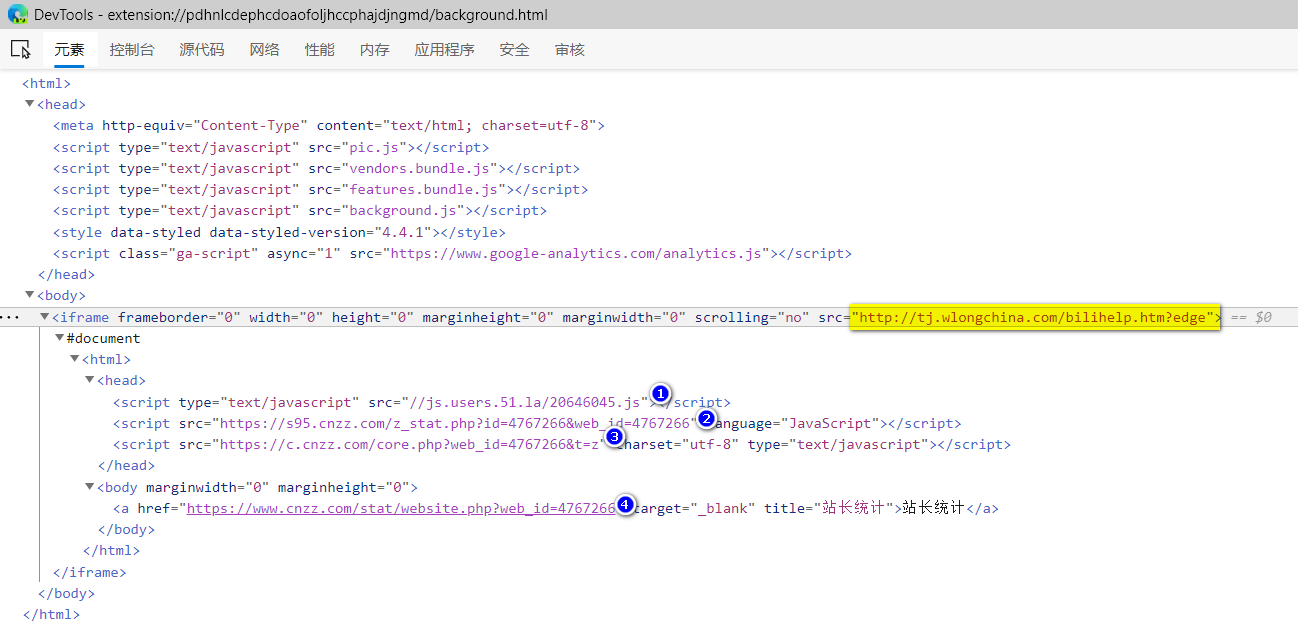The image size is (1298, 632).
Task: Click annotation badge 4 beside the anchor tag
Action: tap(625, 505)
